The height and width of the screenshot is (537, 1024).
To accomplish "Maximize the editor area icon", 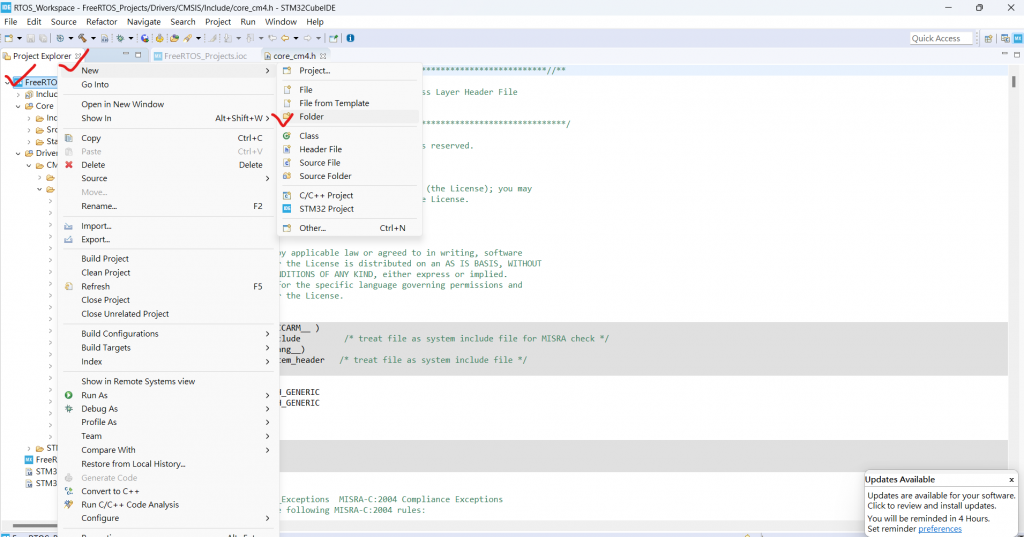I will coord(1017,55).
